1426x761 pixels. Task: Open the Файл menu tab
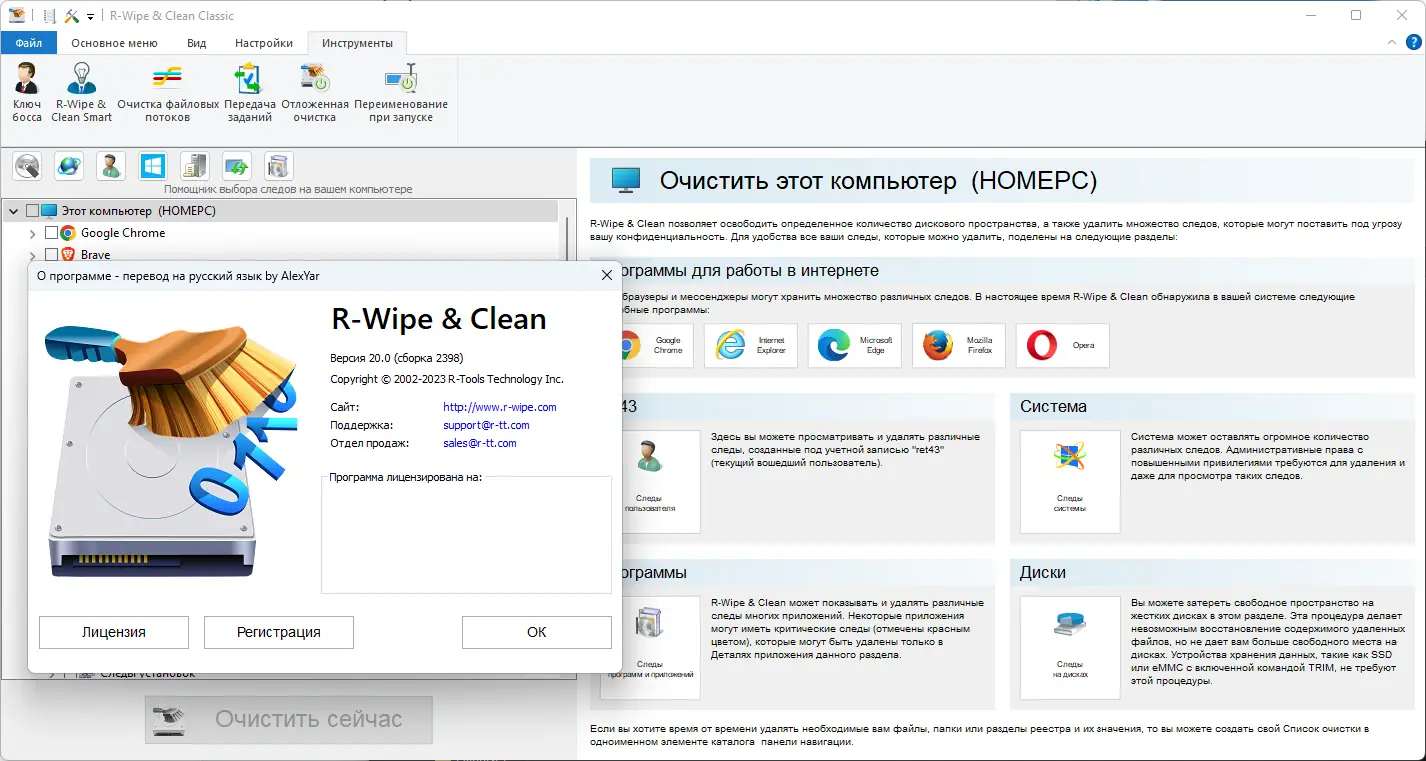click(x=29, y=43)
